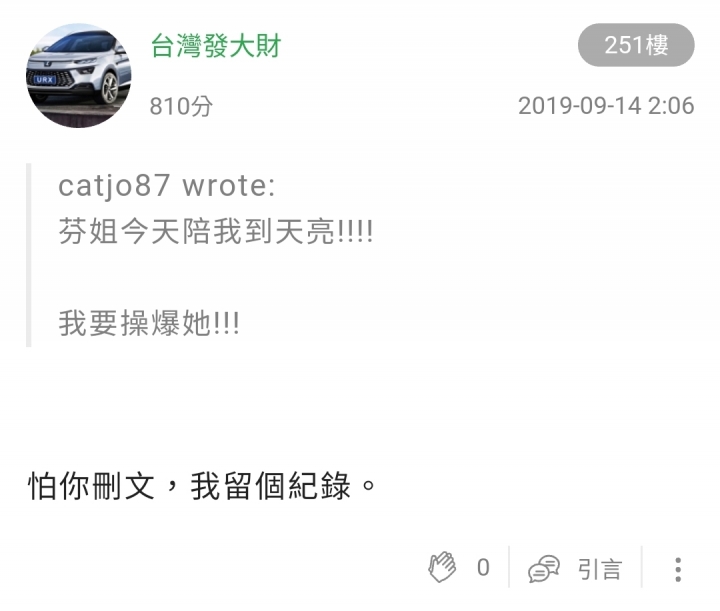
Task: Tap the quoted line starting 我要
Action: pos(149,323)
